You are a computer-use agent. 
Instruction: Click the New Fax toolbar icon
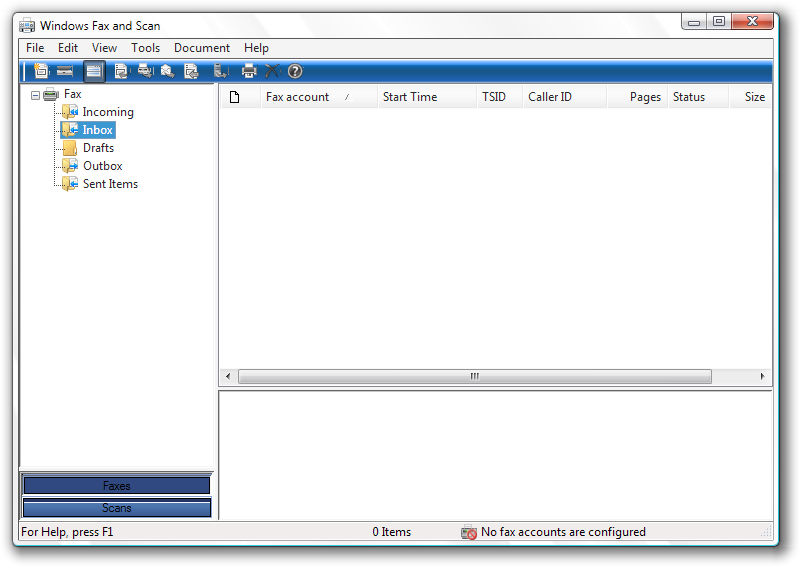(40, 71)
